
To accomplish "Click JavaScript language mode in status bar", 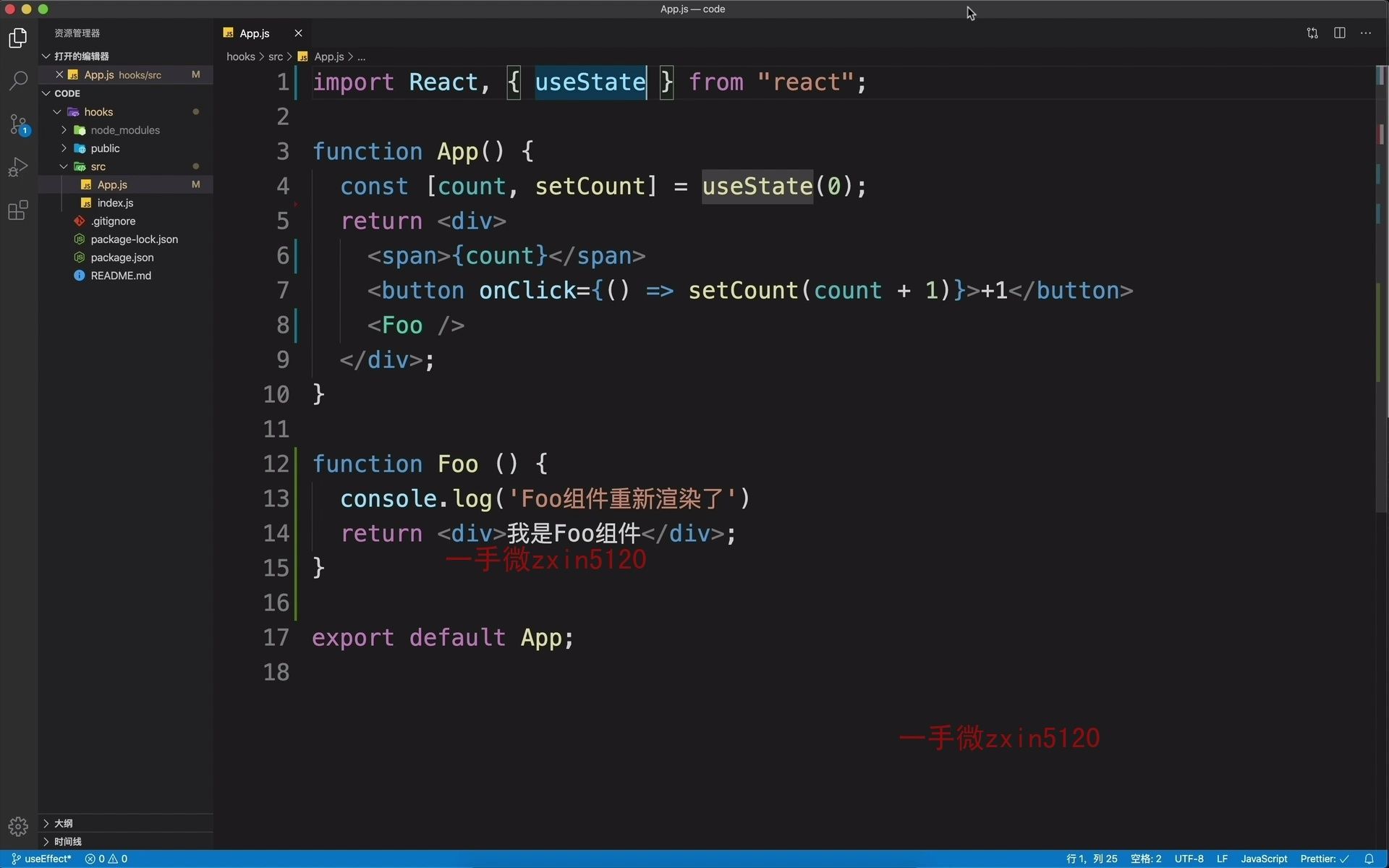I will tap(1262, 858).
